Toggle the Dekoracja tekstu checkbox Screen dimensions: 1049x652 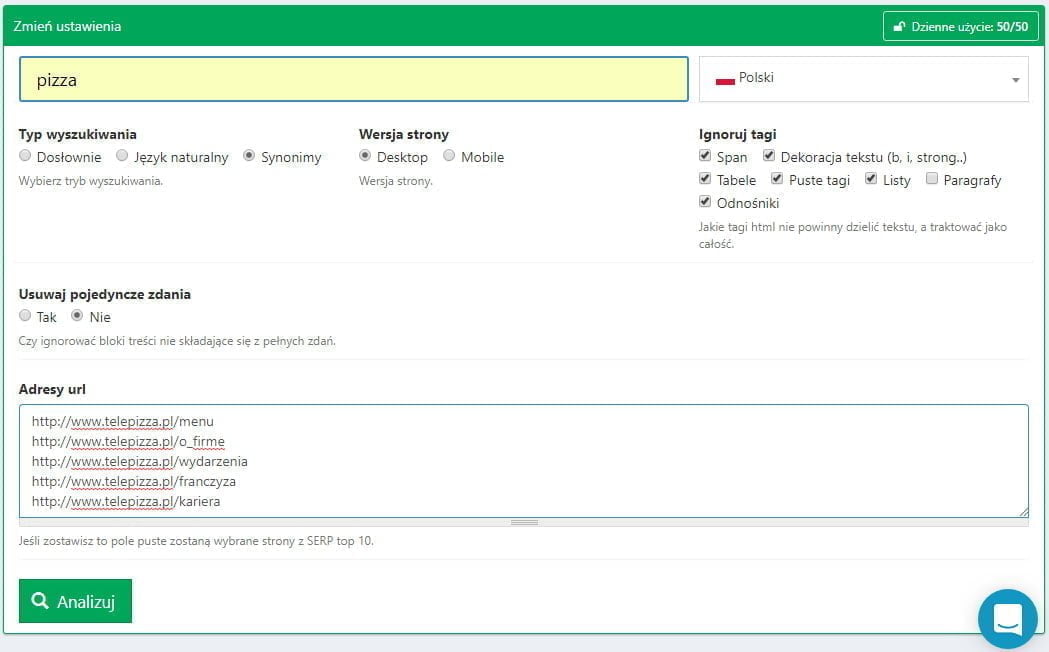click(x=770, y=156)
